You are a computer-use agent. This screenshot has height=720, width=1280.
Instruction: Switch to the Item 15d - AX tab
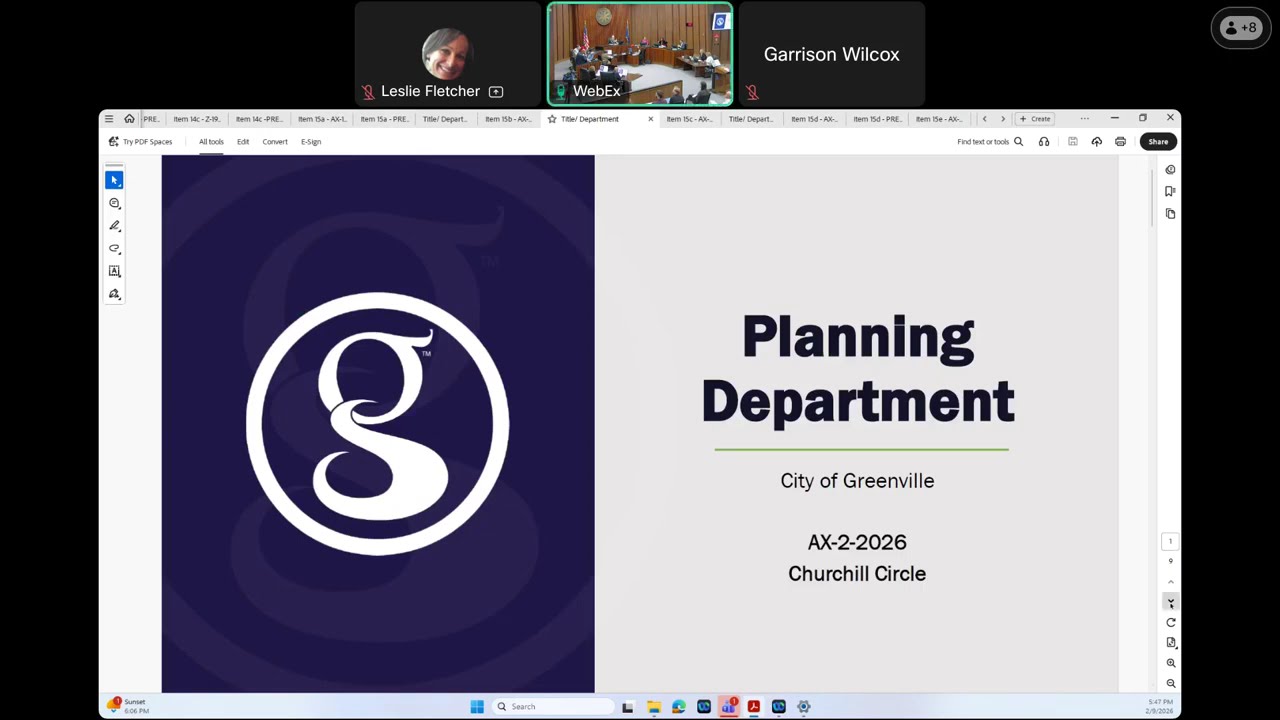[813, 119]
